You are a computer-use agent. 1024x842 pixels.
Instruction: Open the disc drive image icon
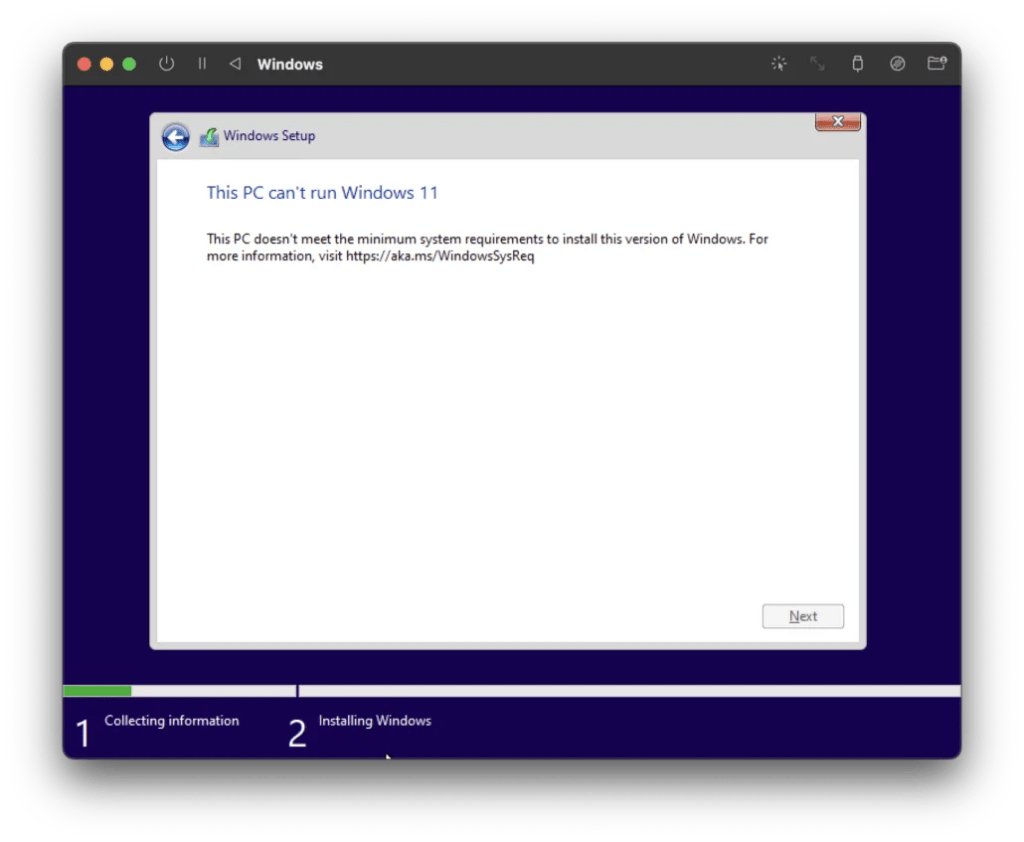[x=897, y=63]
